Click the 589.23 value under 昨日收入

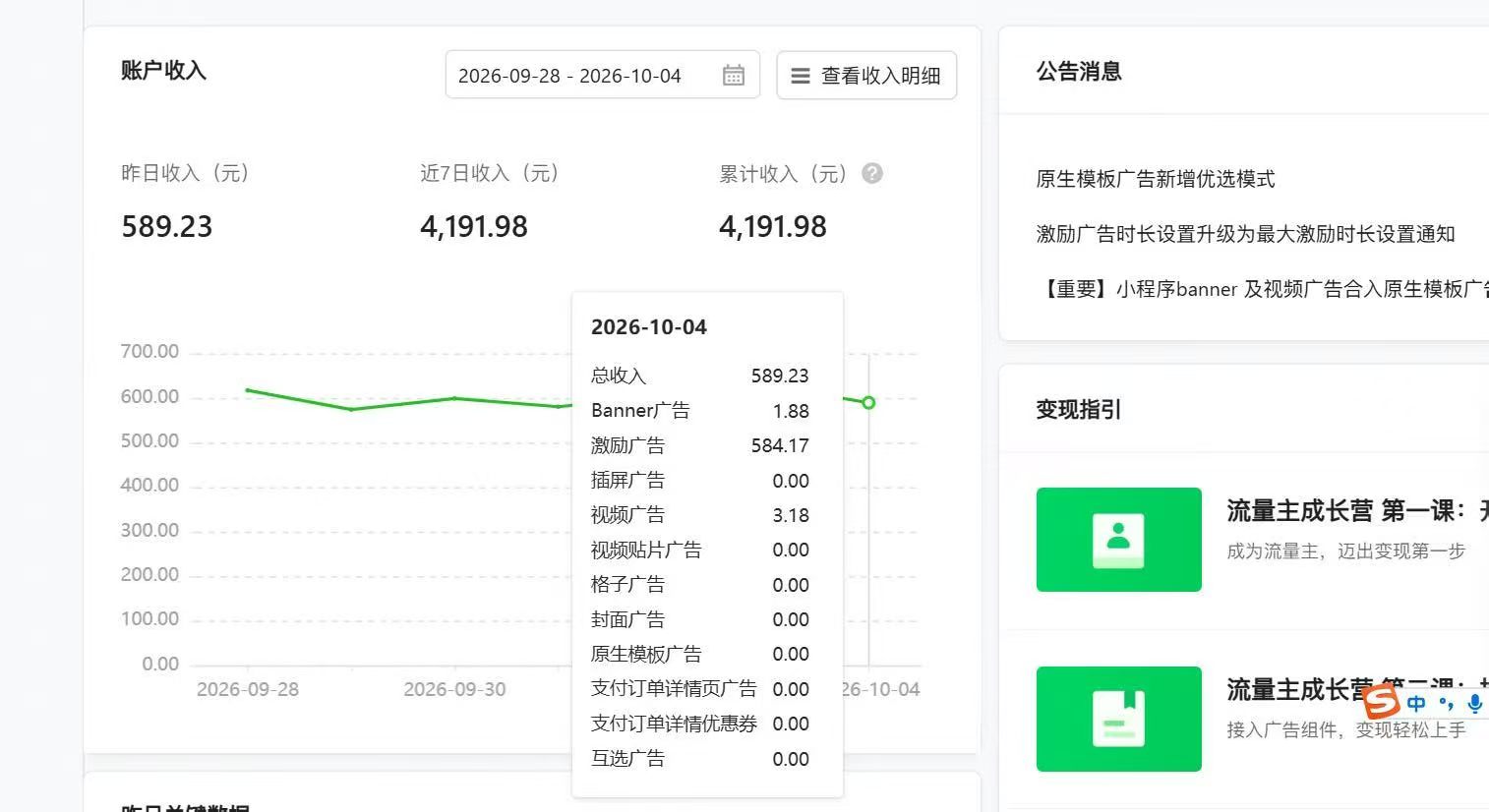coord(167,226)
